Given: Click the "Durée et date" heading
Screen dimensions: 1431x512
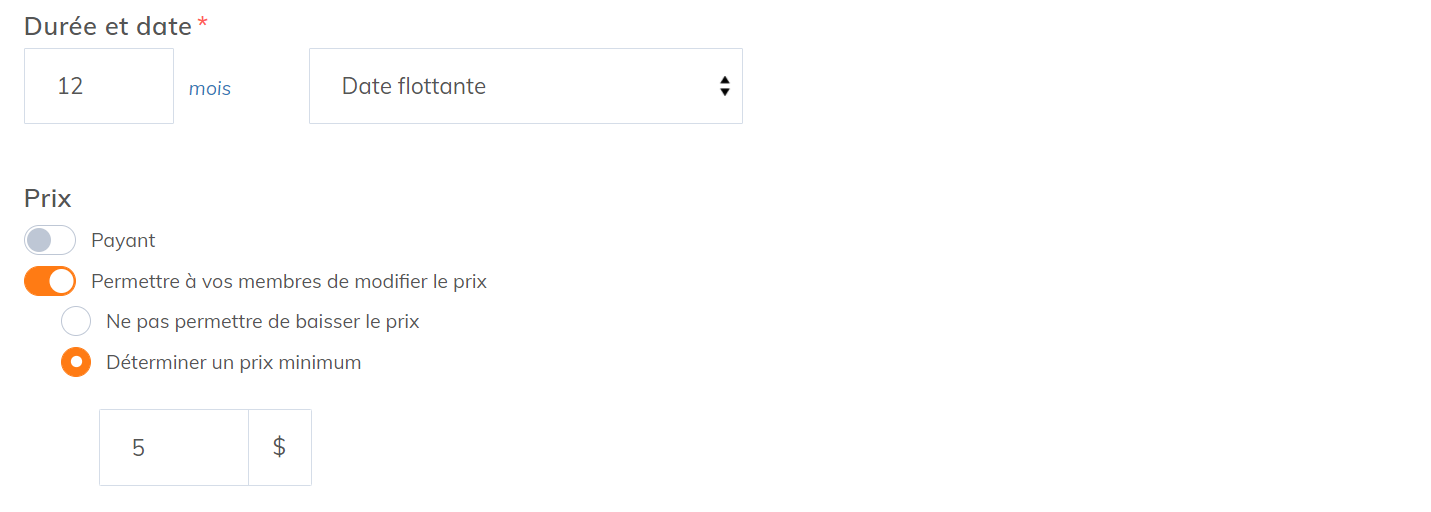Looking at the screenshot, I should point(108,26).
